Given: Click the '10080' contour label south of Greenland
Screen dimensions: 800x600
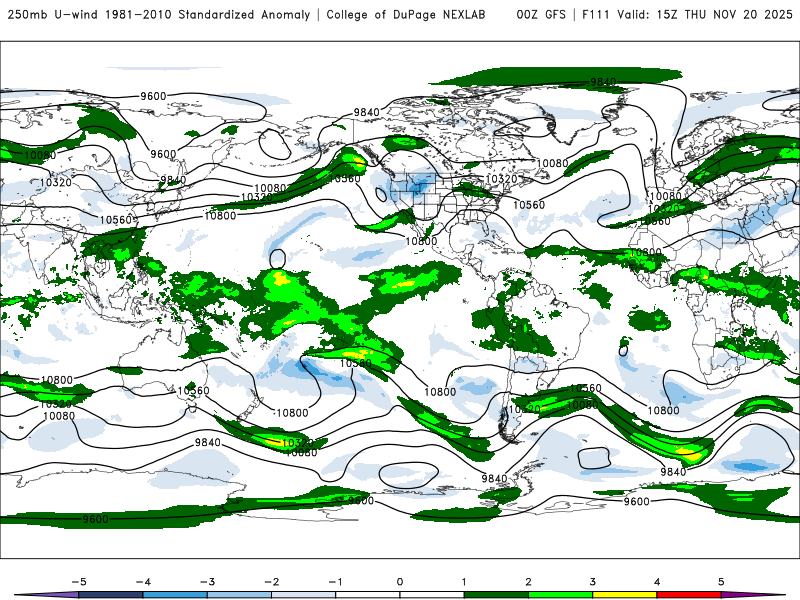Looking at the screenshot, I should (552, 163).
